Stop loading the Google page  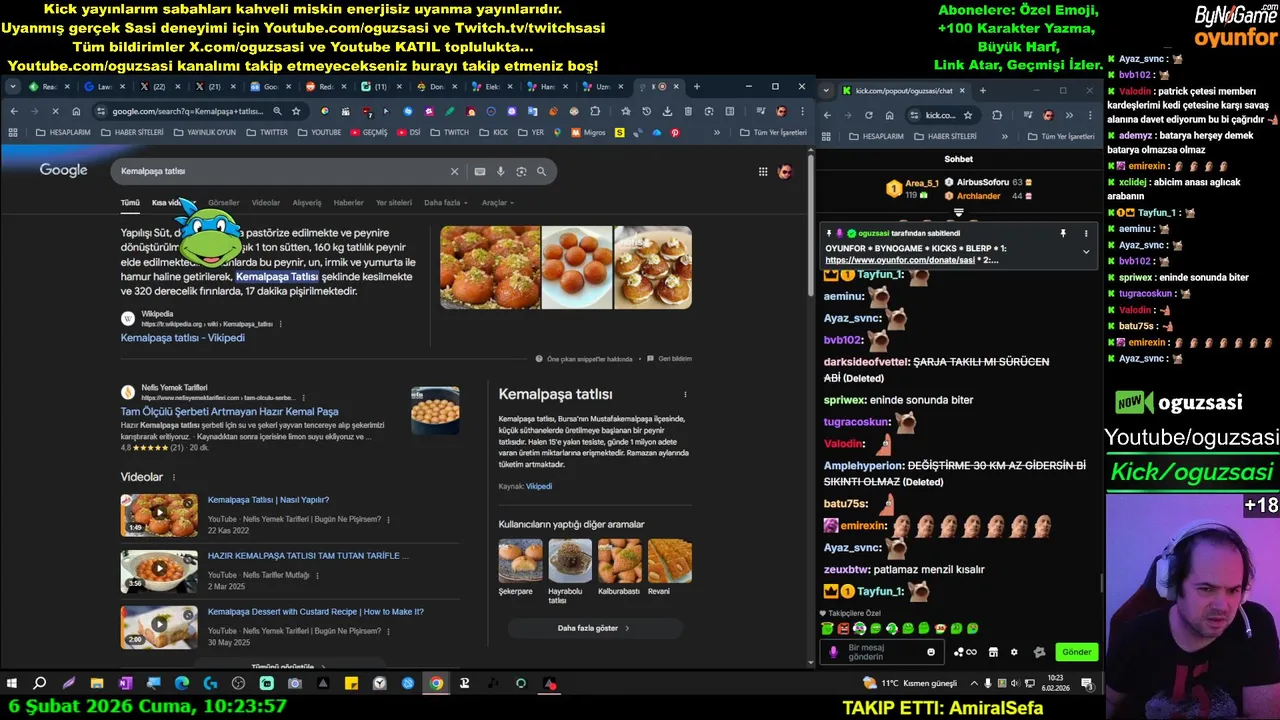54,111
